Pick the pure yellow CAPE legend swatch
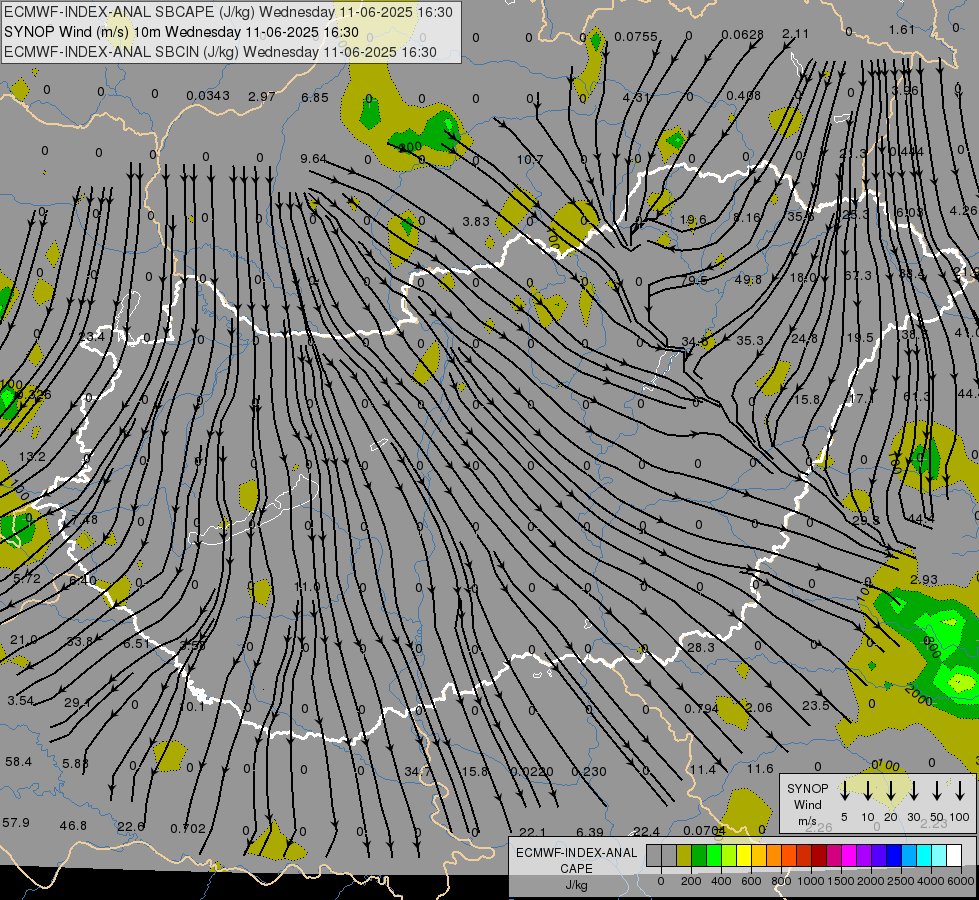 744,856
